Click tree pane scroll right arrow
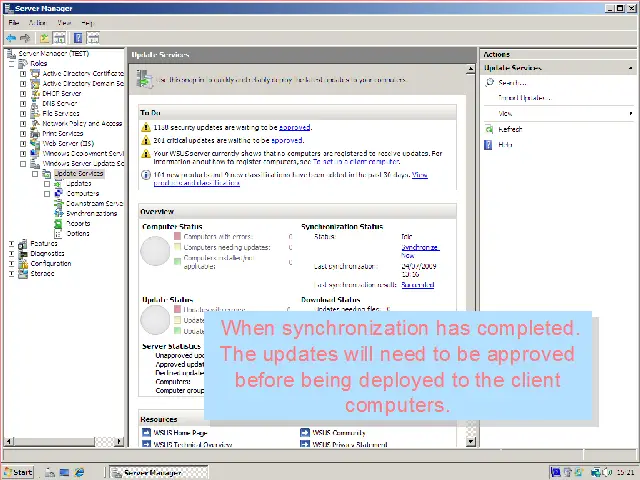 pyautogui.click(x=119, y=441)
